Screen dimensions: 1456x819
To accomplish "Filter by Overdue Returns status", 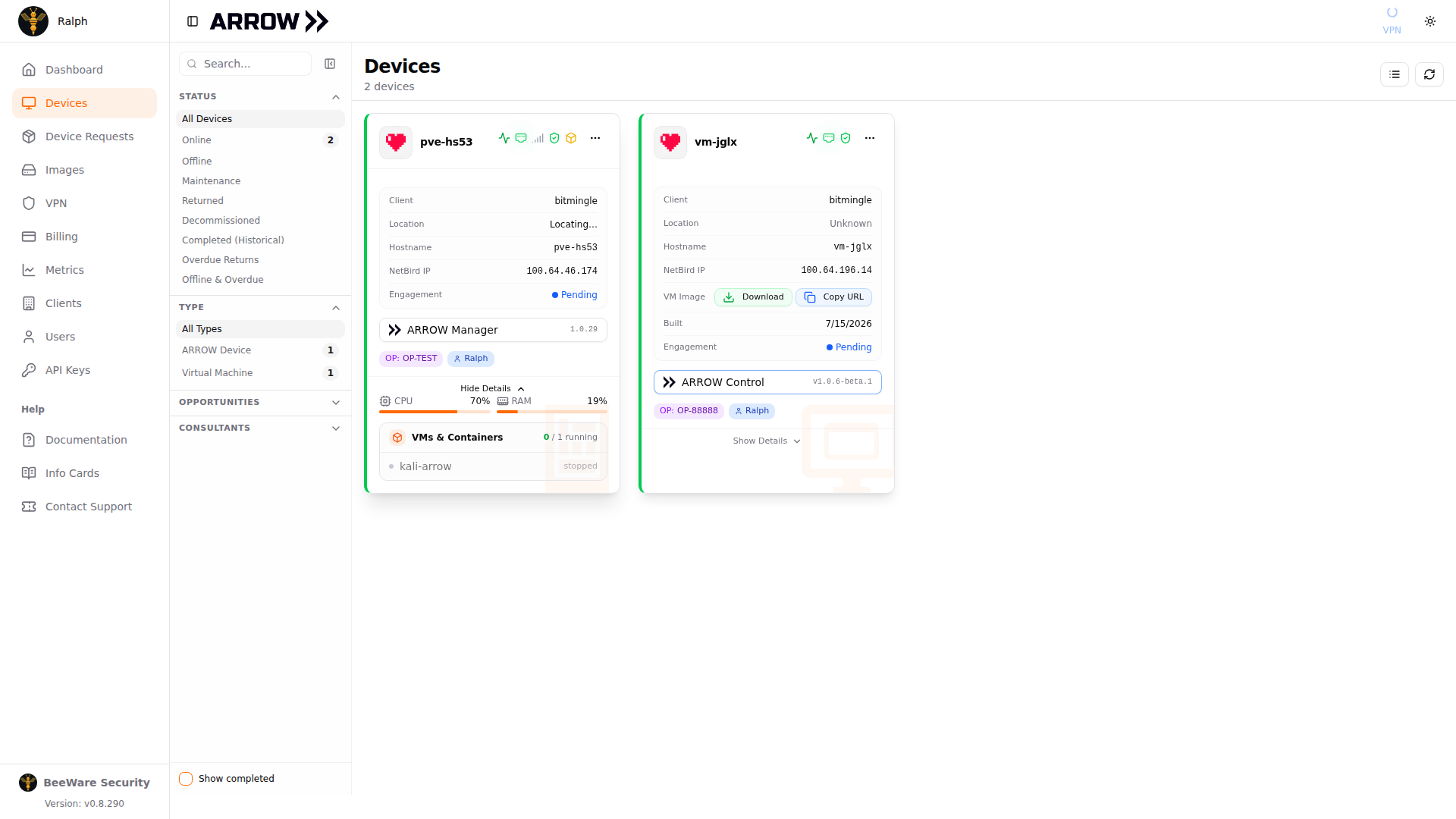I will [x=260, y=260].
